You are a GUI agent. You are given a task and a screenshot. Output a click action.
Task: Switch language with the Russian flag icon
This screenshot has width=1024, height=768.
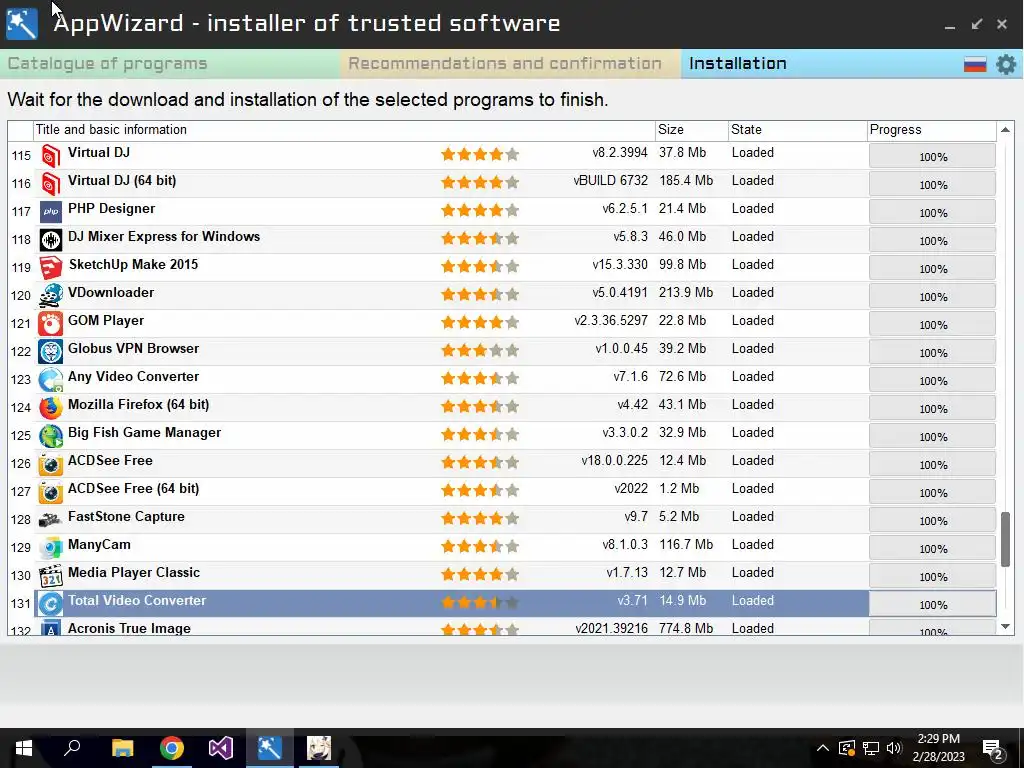(975, 64)
